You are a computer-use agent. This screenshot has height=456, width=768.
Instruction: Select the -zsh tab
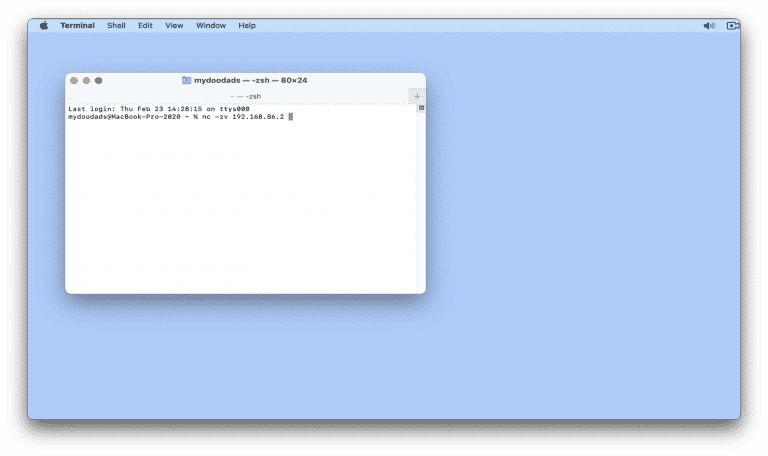[245, 96]
